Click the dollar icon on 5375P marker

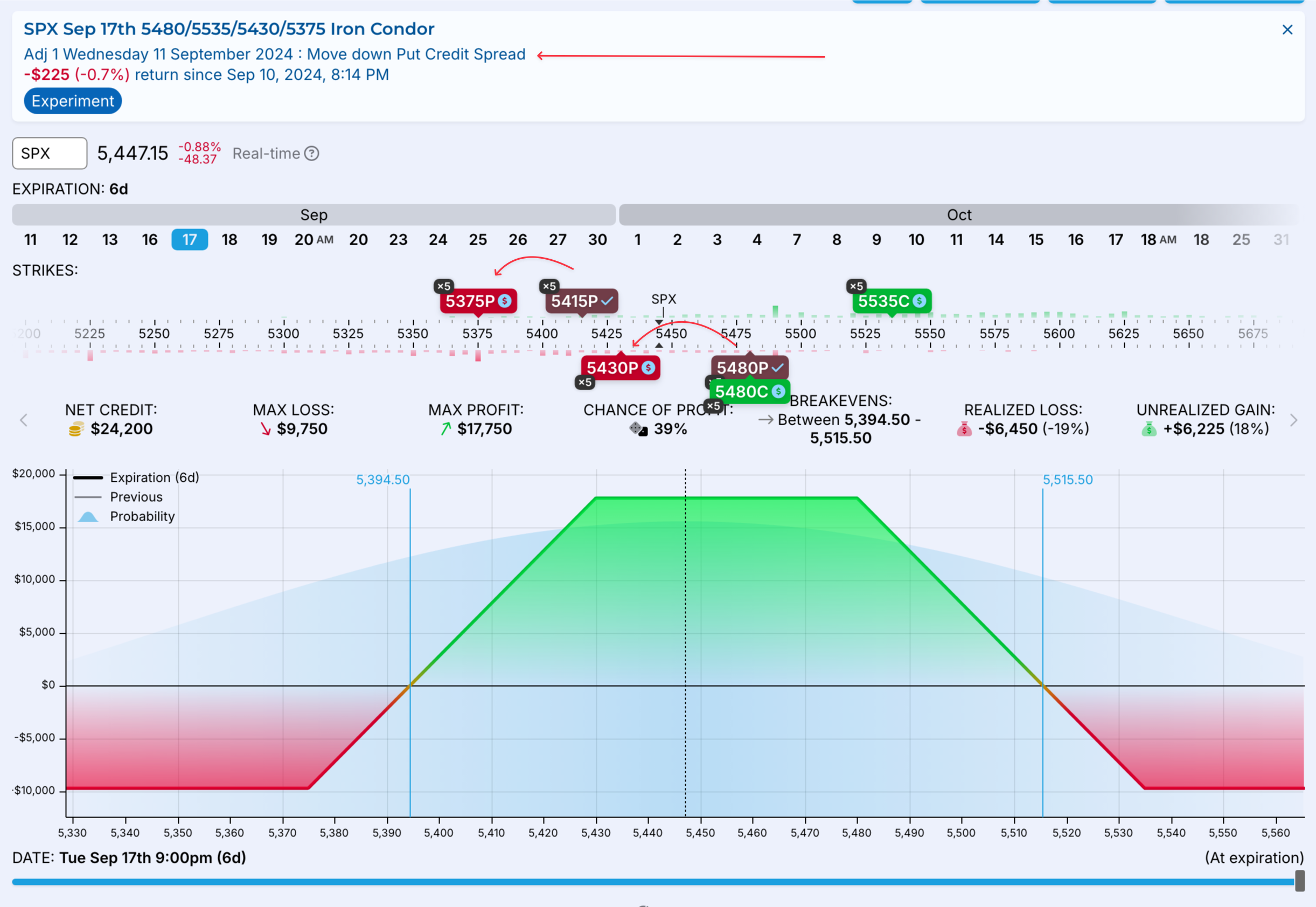[x=504, y=301]
